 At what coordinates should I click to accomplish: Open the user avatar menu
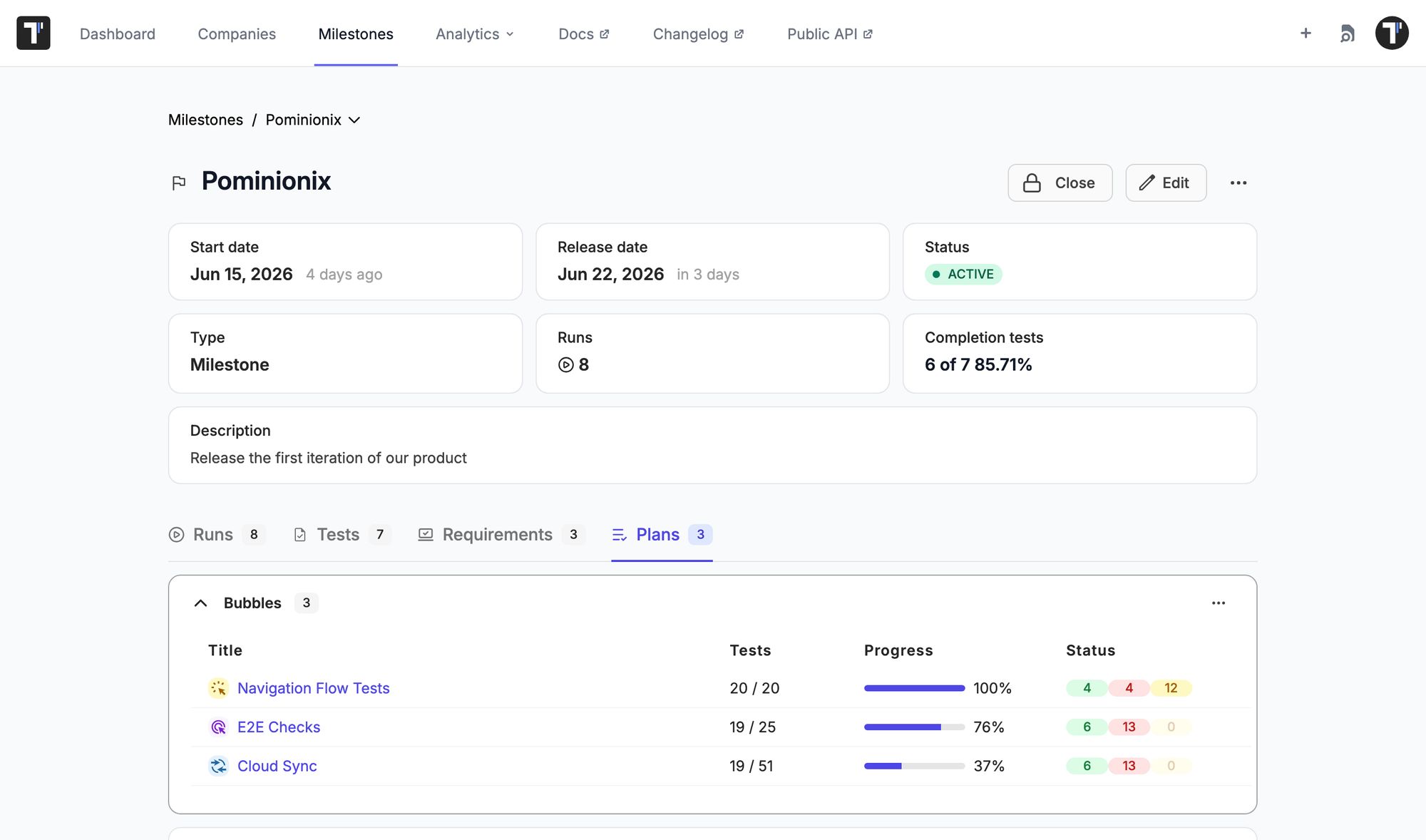1392,33
